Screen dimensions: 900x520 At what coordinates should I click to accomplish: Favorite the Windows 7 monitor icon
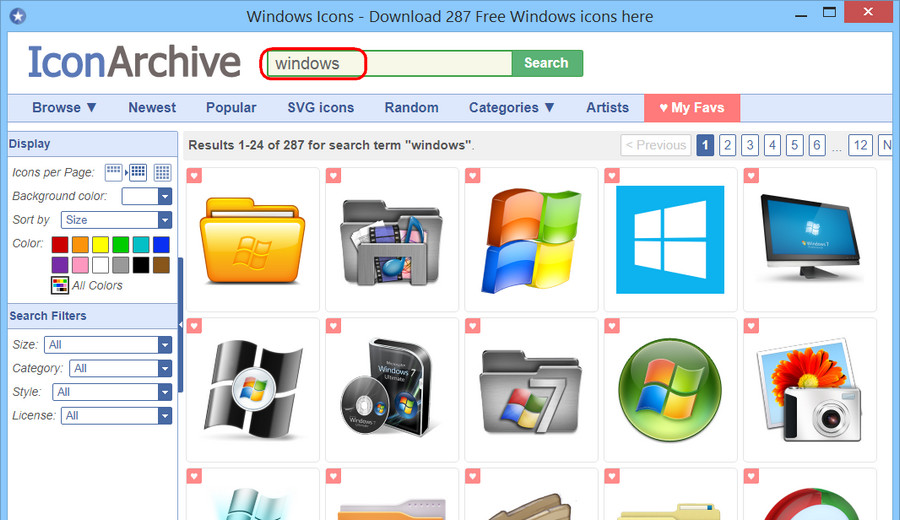point(751,176)
